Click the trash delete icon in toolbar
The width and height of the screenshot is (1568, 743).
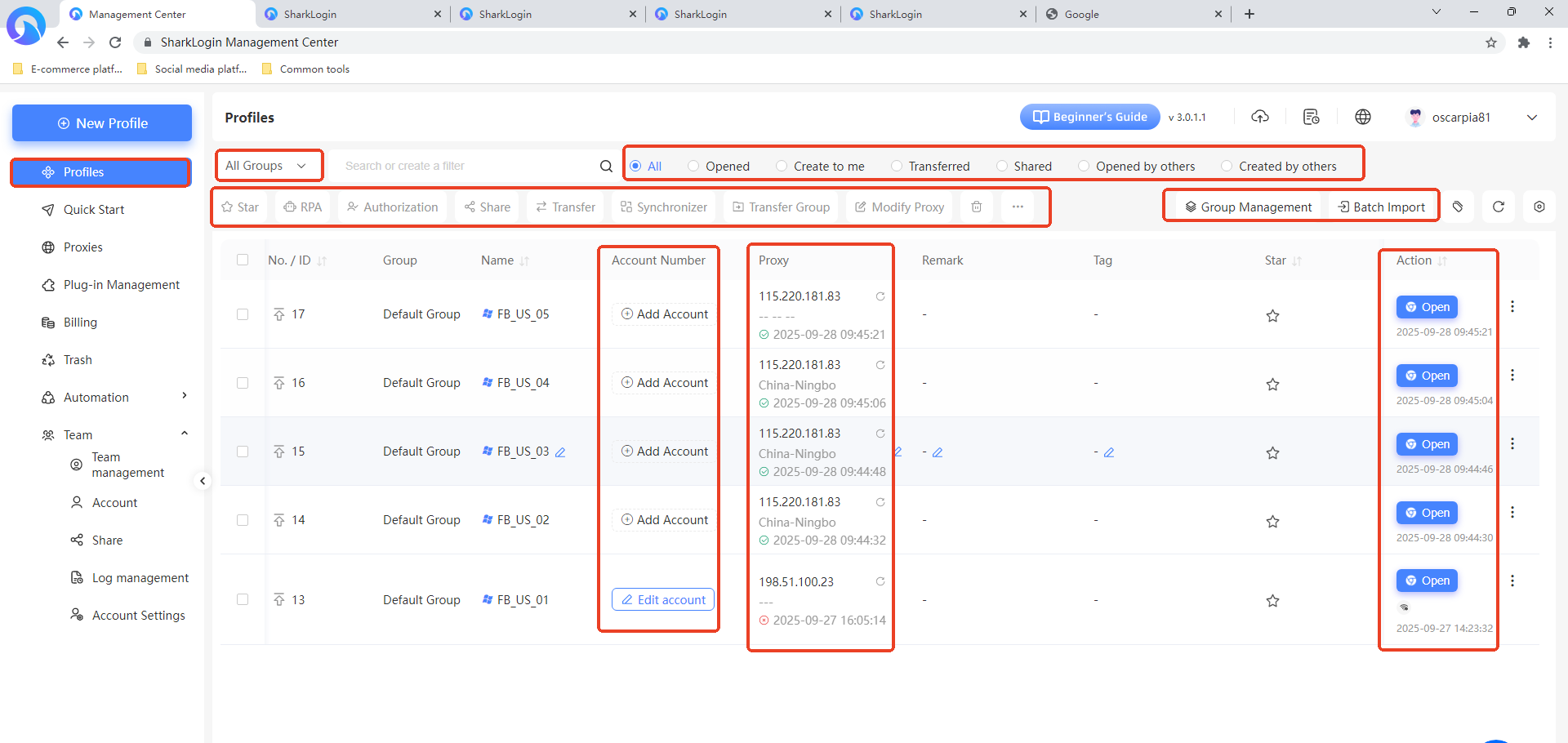pyautogui.click(x=977, y=207)
